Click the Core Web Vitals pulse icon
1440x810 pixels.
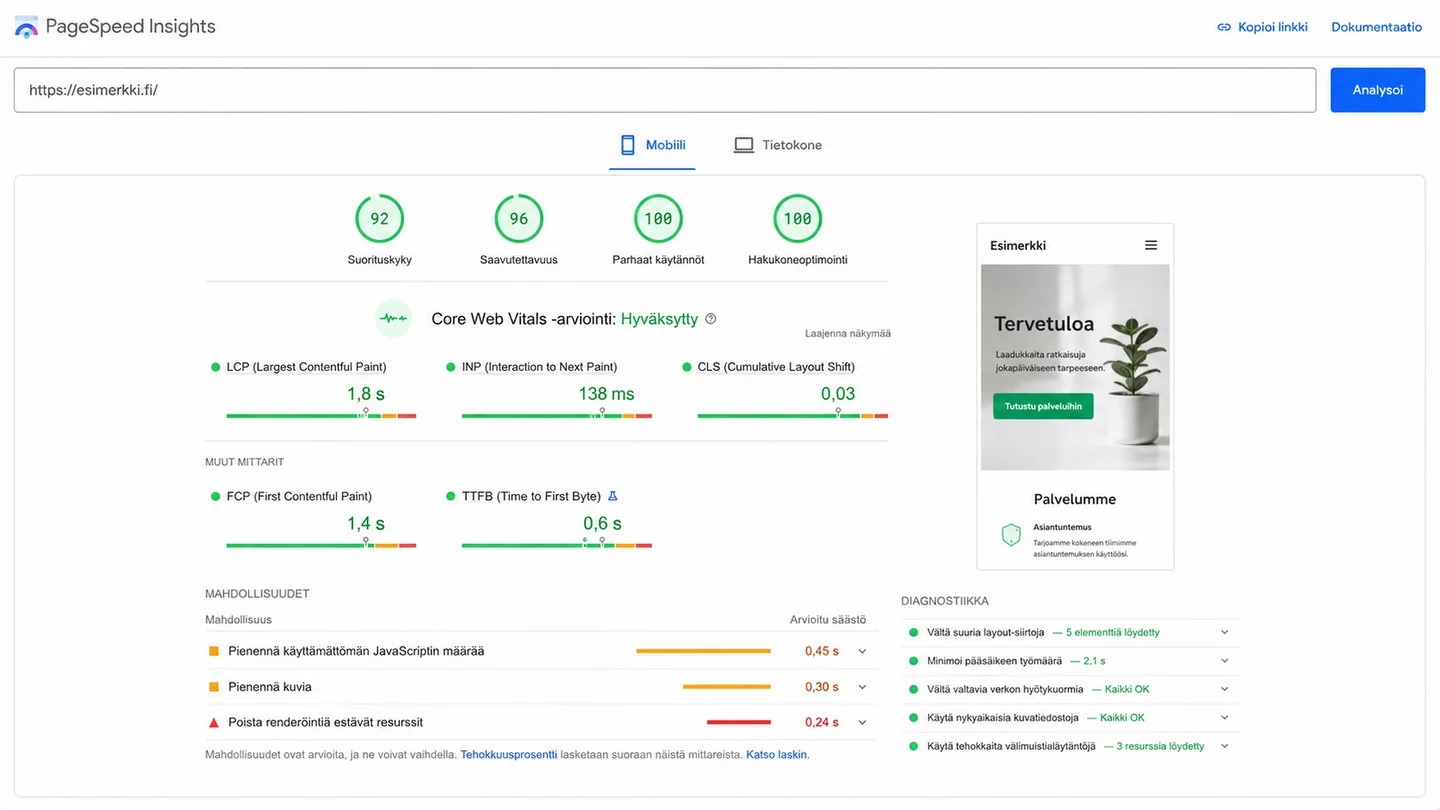tap(393, 319)
